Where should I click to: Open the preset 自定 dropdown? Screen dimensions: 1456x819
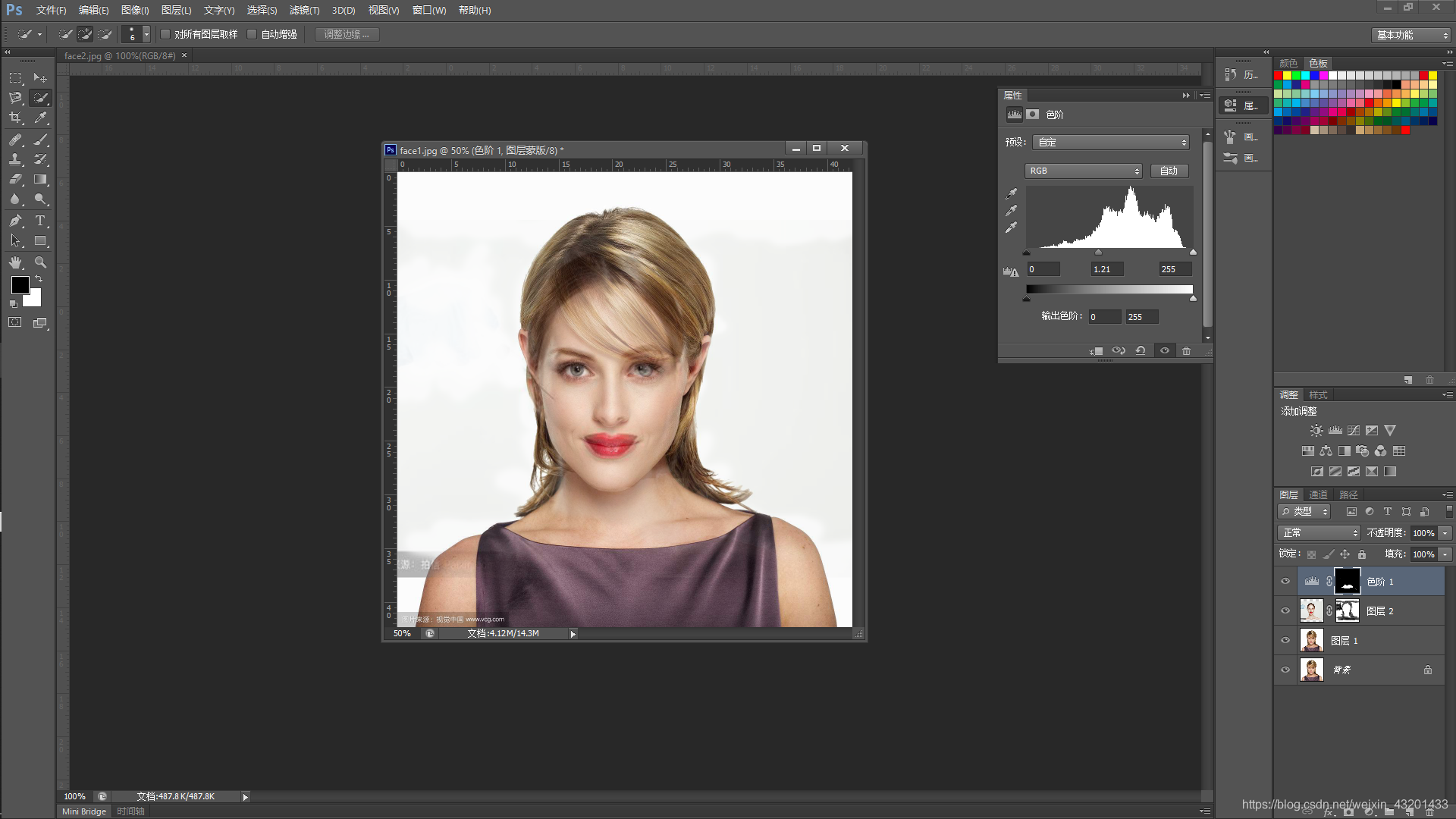click(x=1111, y=143)
